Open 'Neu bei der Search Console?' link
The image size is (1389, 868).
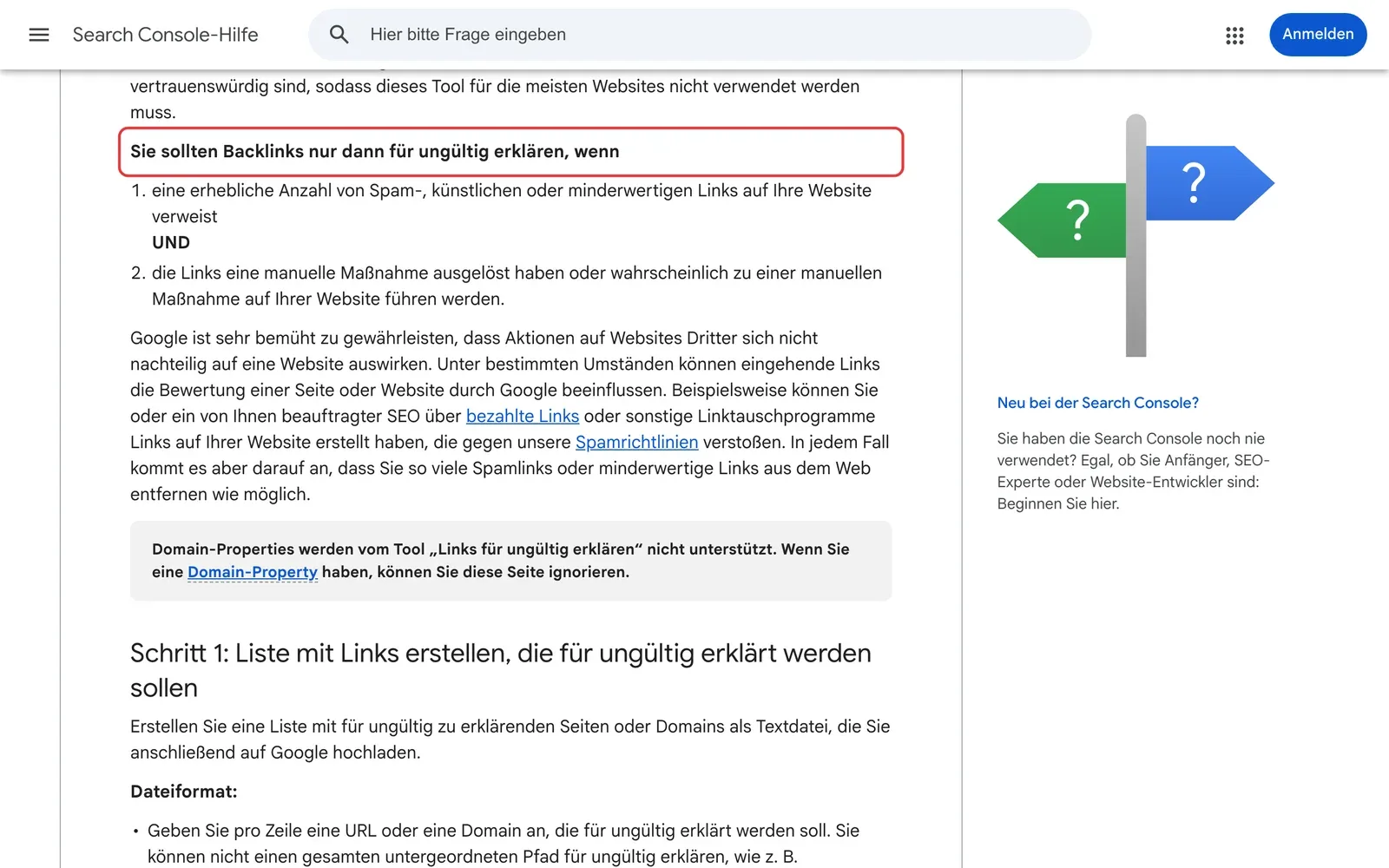(1097, 403)
